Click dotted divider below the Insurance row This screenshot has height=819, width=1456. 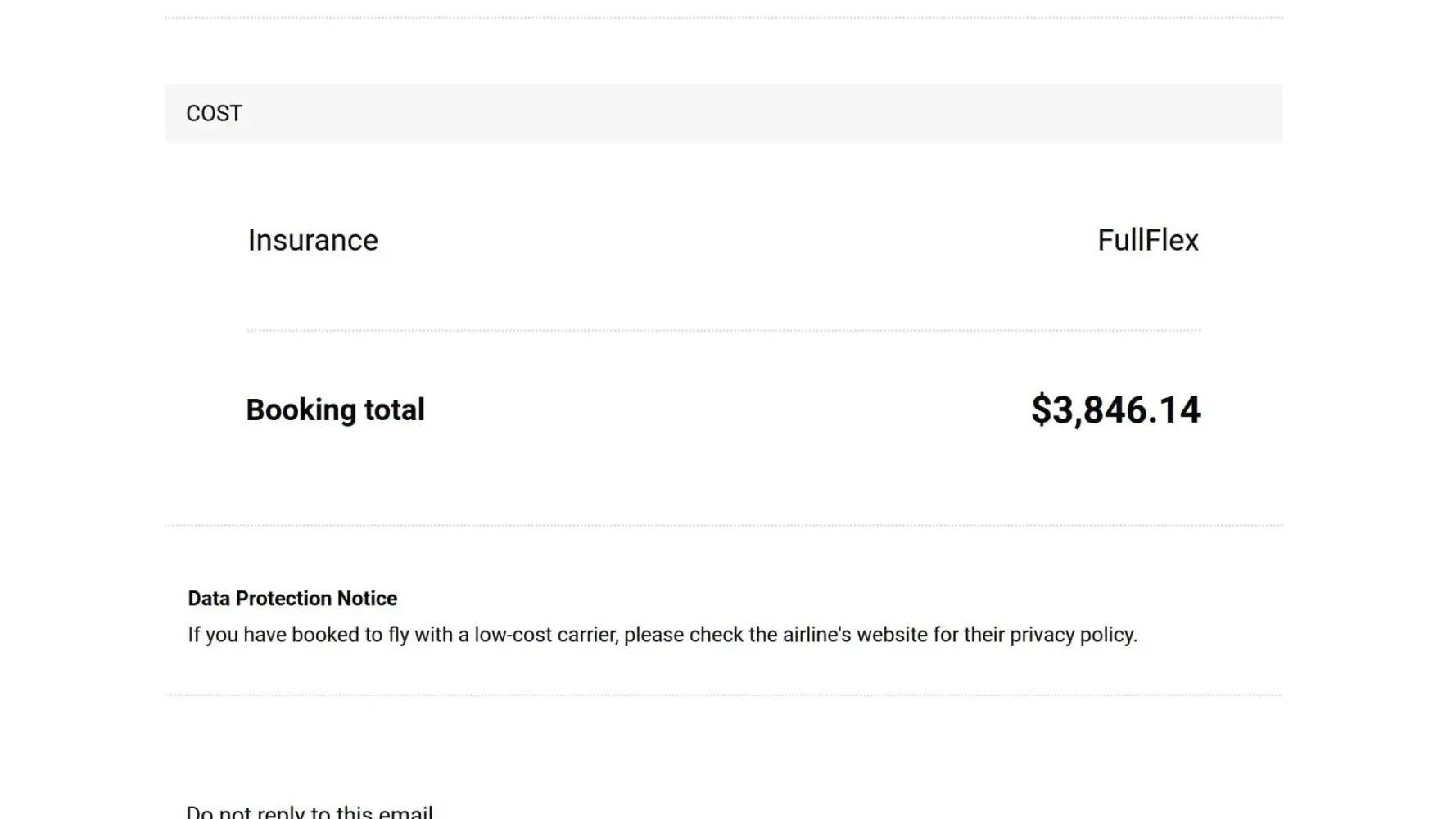[724, 331]
